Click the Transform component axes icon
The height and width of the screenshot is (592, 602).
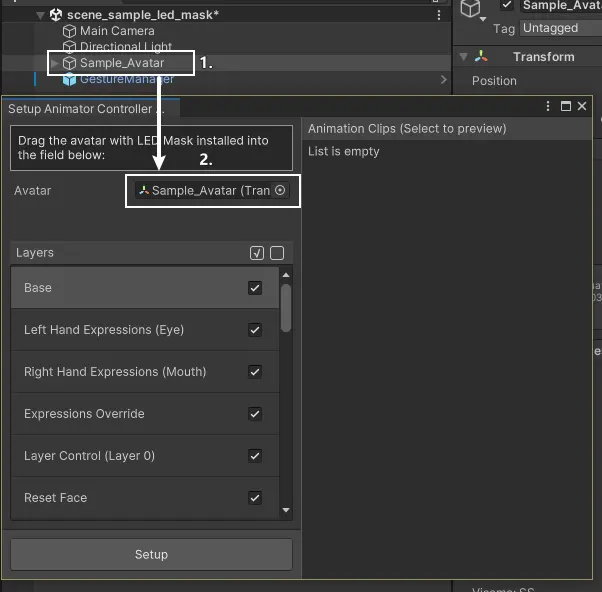click(x=482, y=57)
